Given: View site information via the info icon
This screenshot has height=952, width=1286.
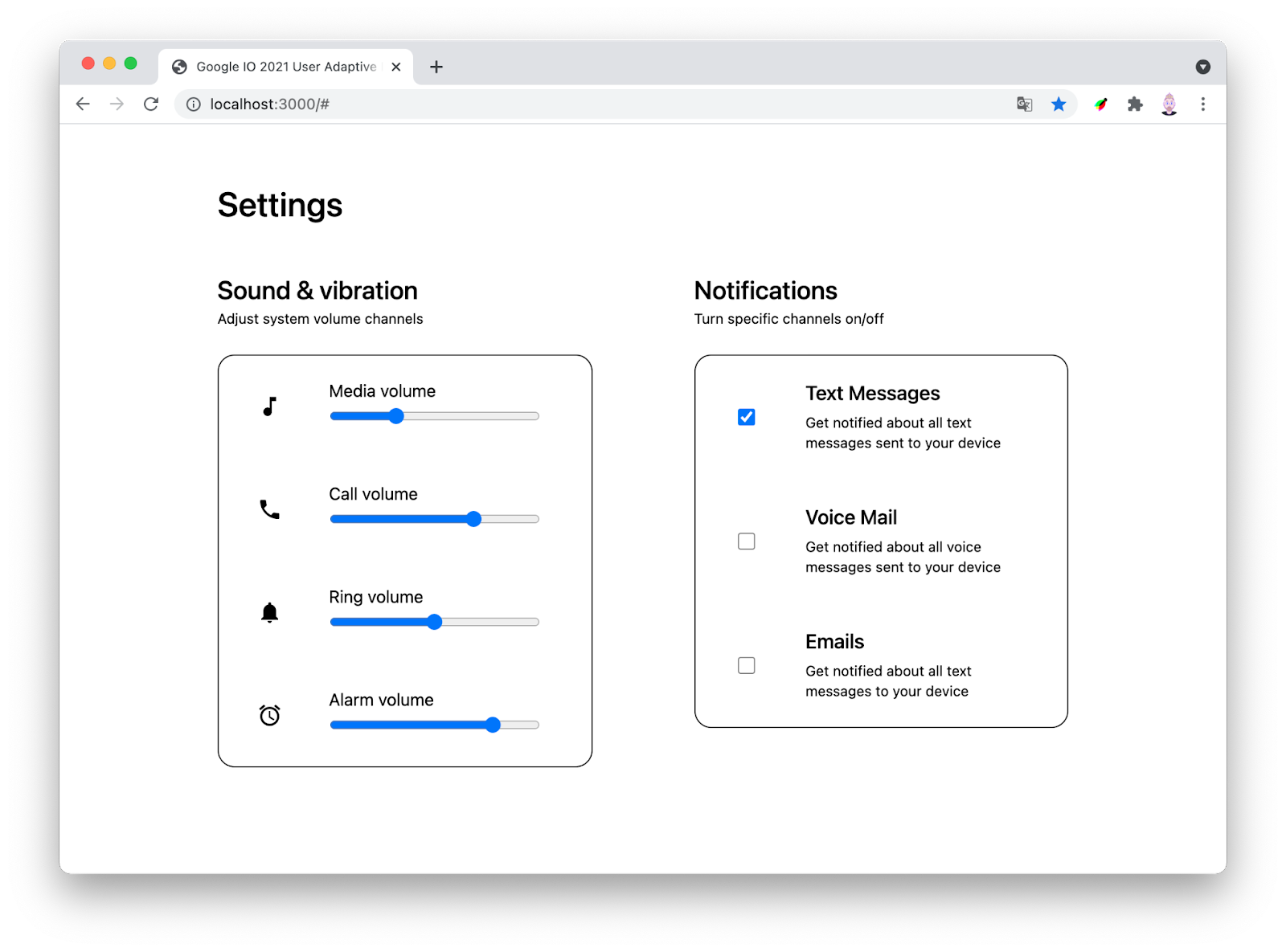Looking at the screenshot, I should tap(194, 104).
